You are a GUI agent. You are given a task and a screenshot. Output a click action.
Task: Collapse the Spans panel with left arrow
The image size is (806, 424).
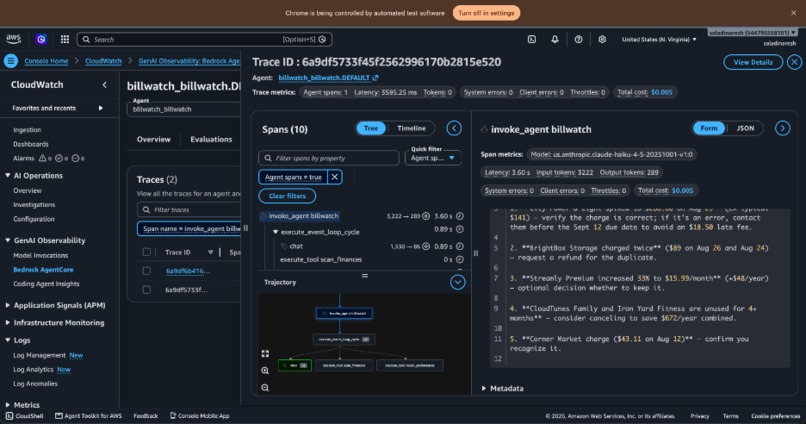coord(454,128)
